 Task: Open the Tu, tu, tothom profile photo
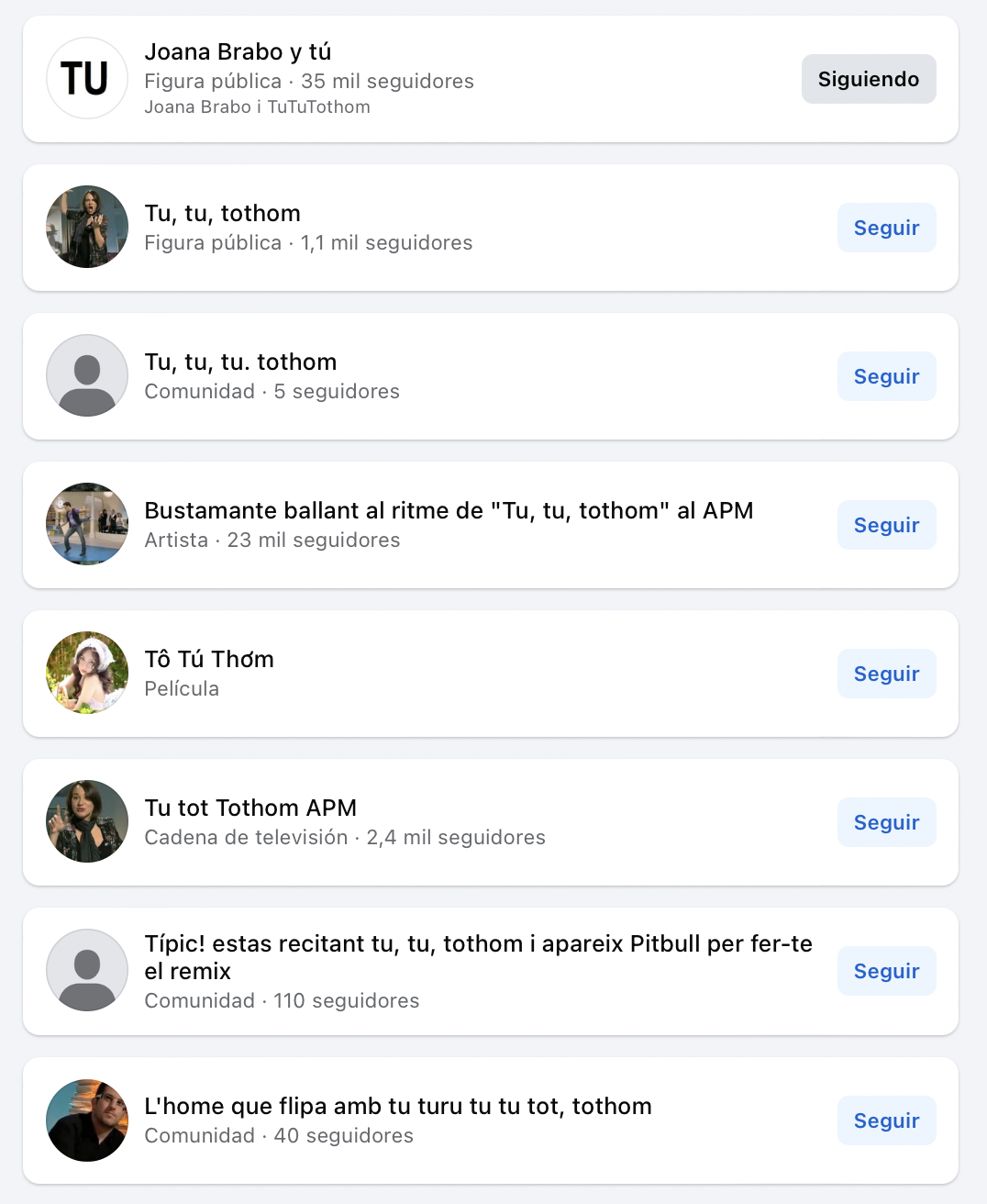pos(87,227)
